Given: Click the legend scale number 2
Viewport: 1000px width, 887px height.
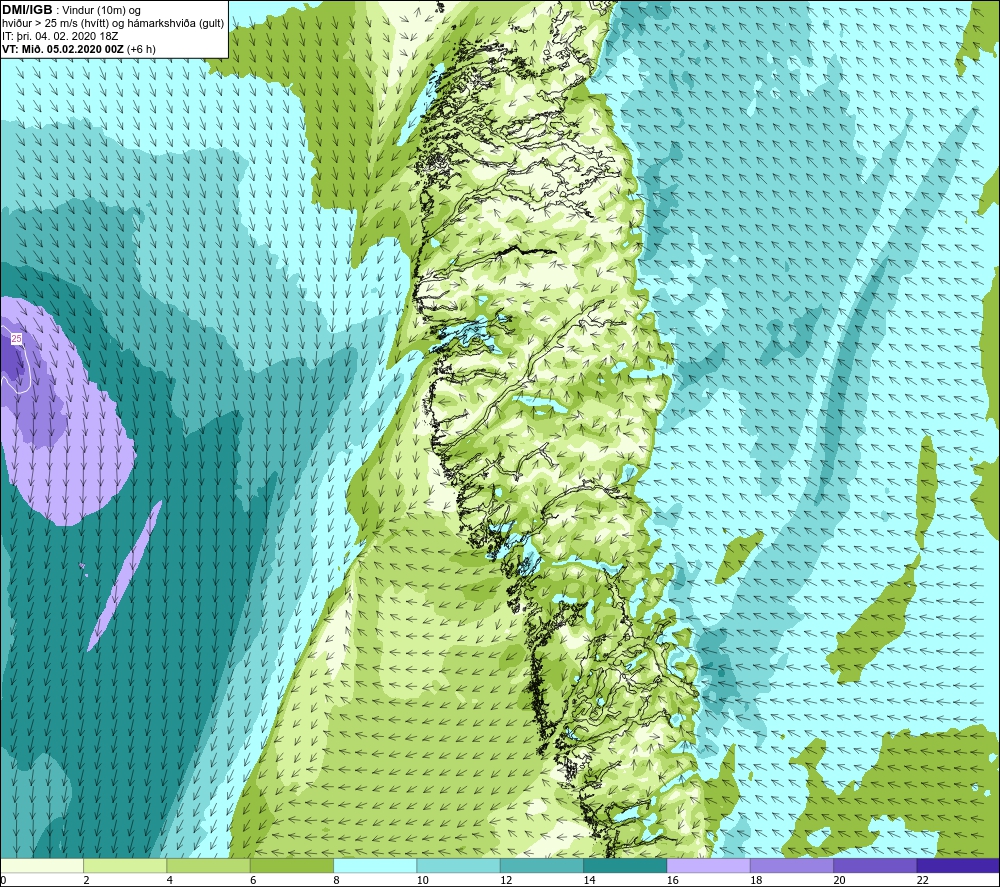Looking at the screenshot, I should [86, 880].
